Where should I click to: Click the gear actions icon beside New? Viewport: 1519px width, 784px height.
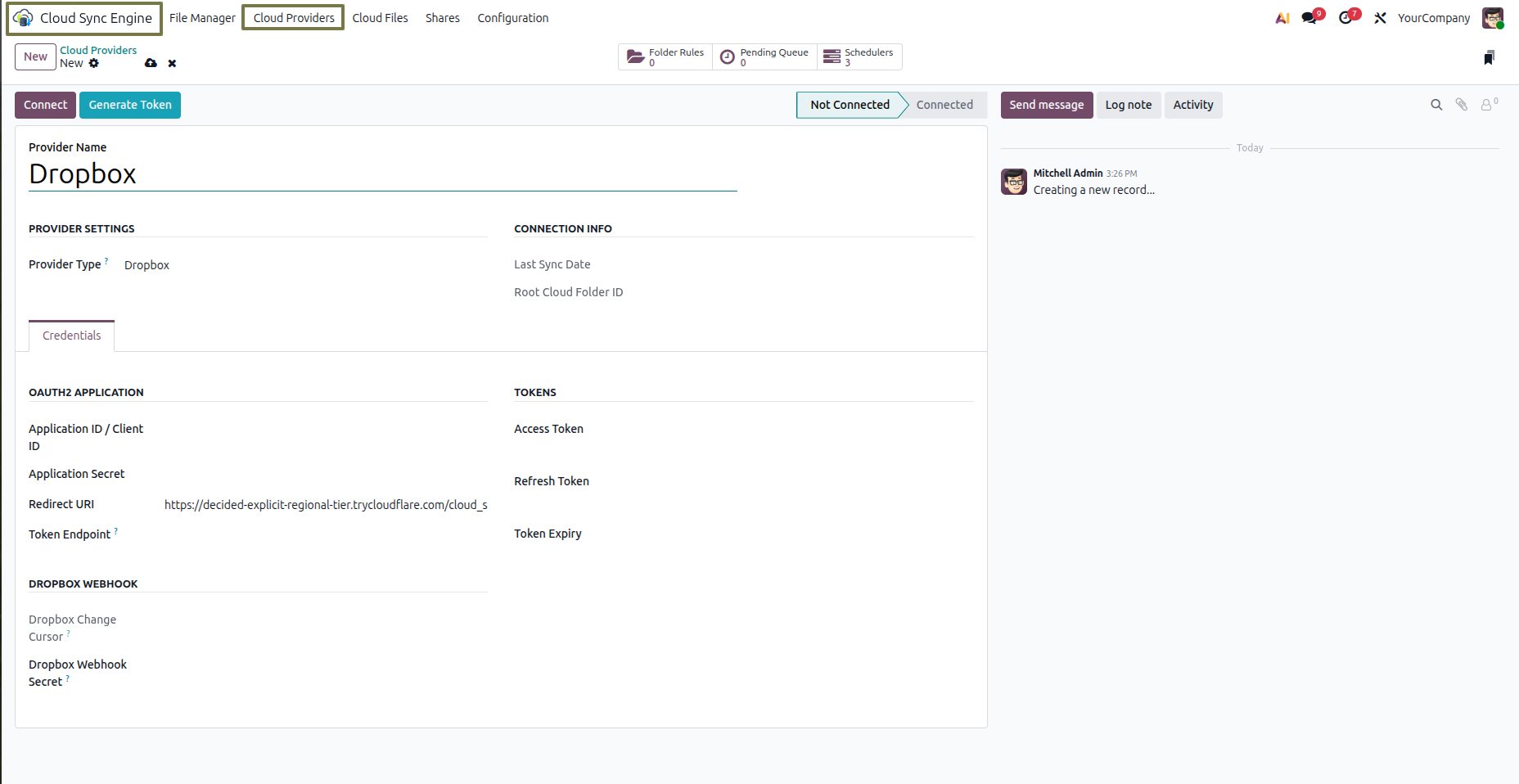point(94,63)
